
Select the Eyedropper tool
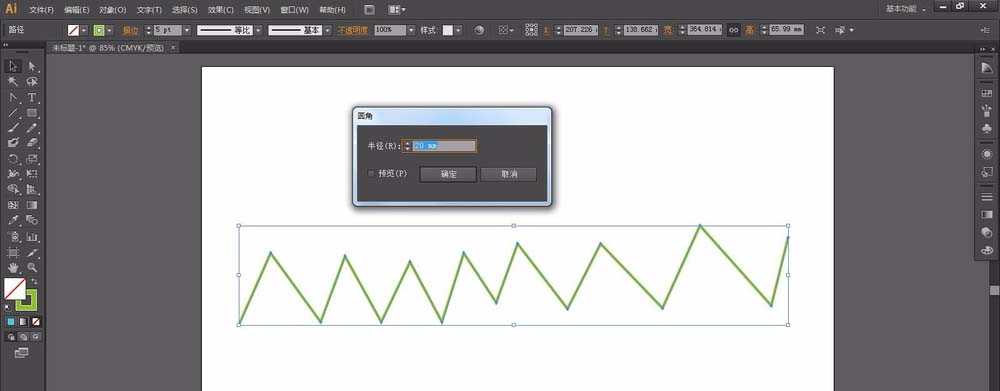pyautogui.click(x=13, y=221)
